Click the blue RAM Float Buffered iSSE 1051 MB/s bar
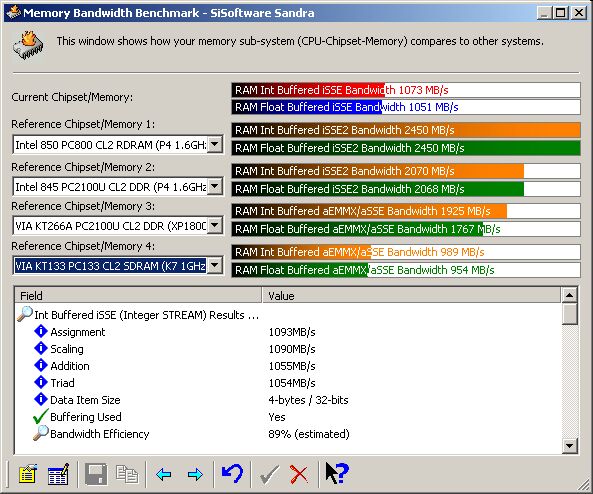The image size is (593, 494). pyautogui.click(x=406, y=107)
